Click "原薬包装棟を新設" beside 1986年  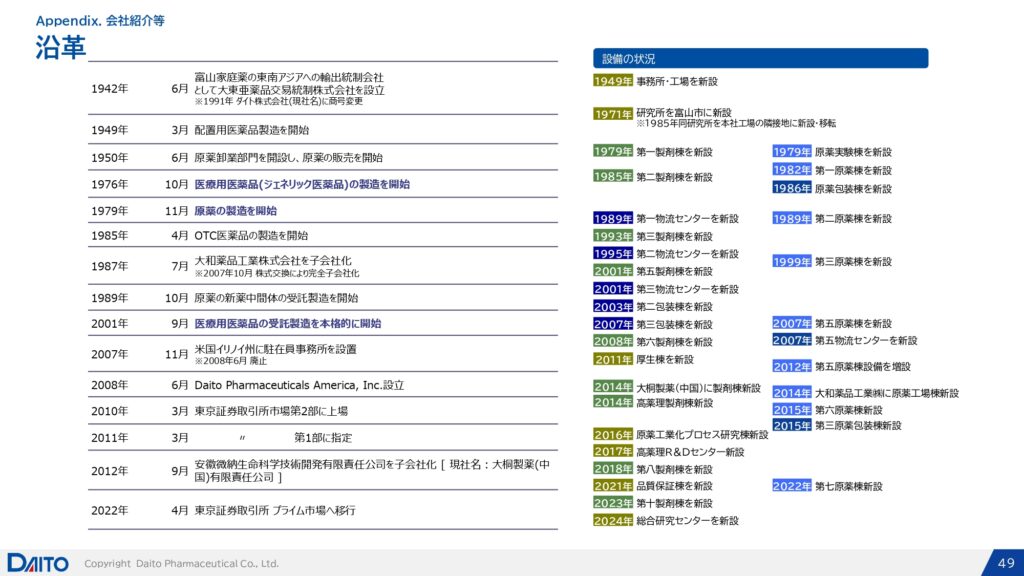click(x=853, y=189)
